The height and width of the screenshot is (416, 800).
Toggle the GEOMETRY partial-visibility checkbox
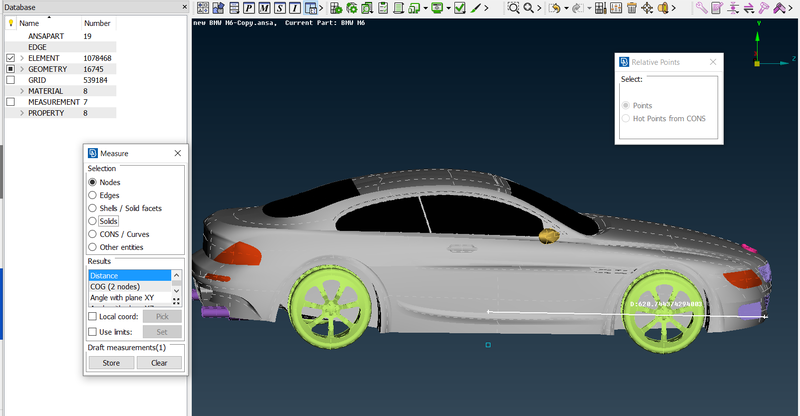click(x=11, y=69)
